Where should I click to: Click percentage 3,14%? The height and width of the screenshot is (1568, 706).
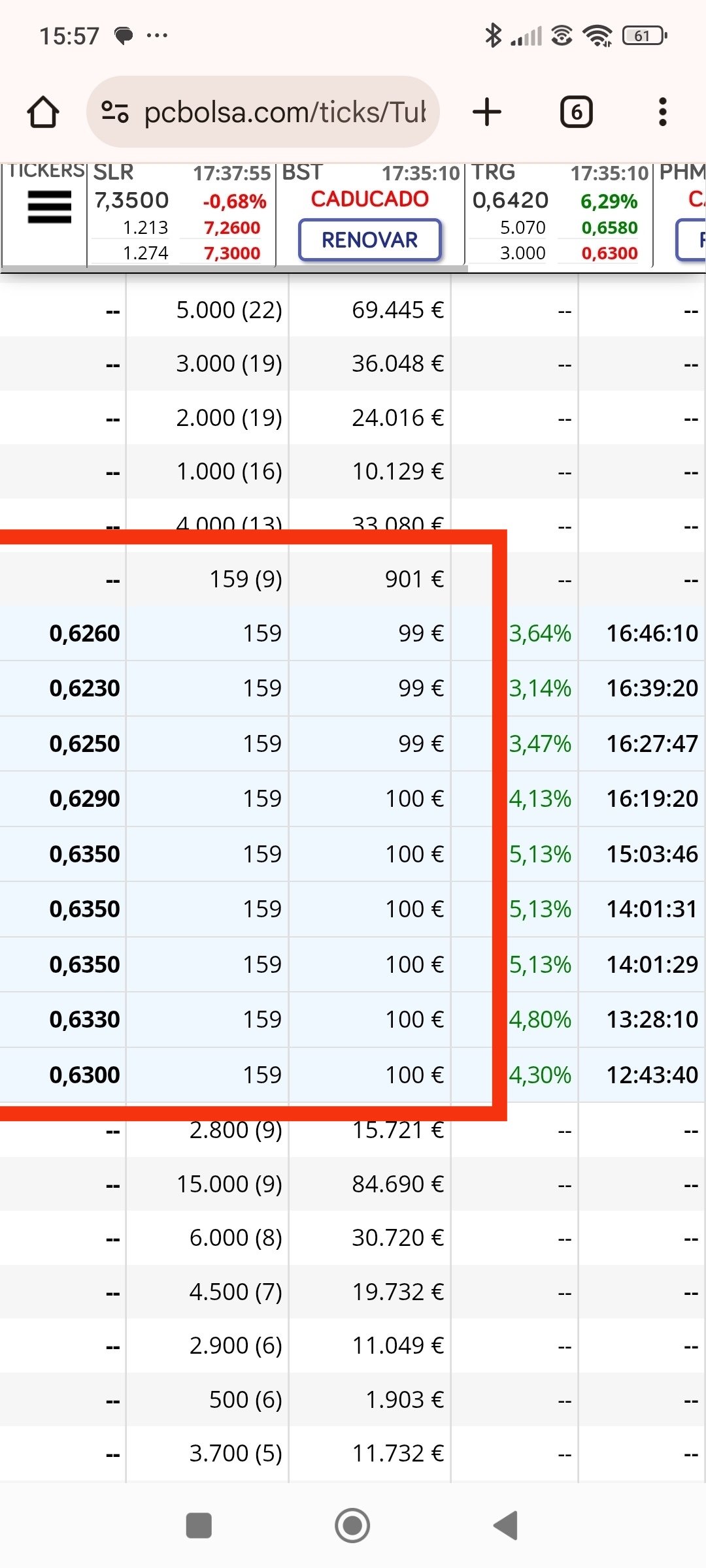click(x=541, y=688)
